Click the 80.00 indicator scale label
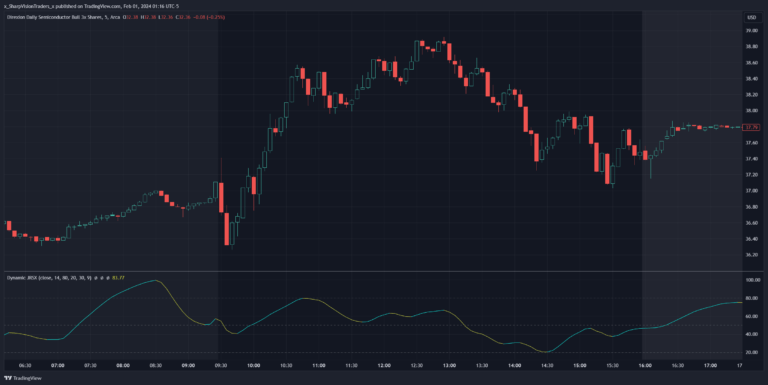The image size is (768, 385). point(751,298)
